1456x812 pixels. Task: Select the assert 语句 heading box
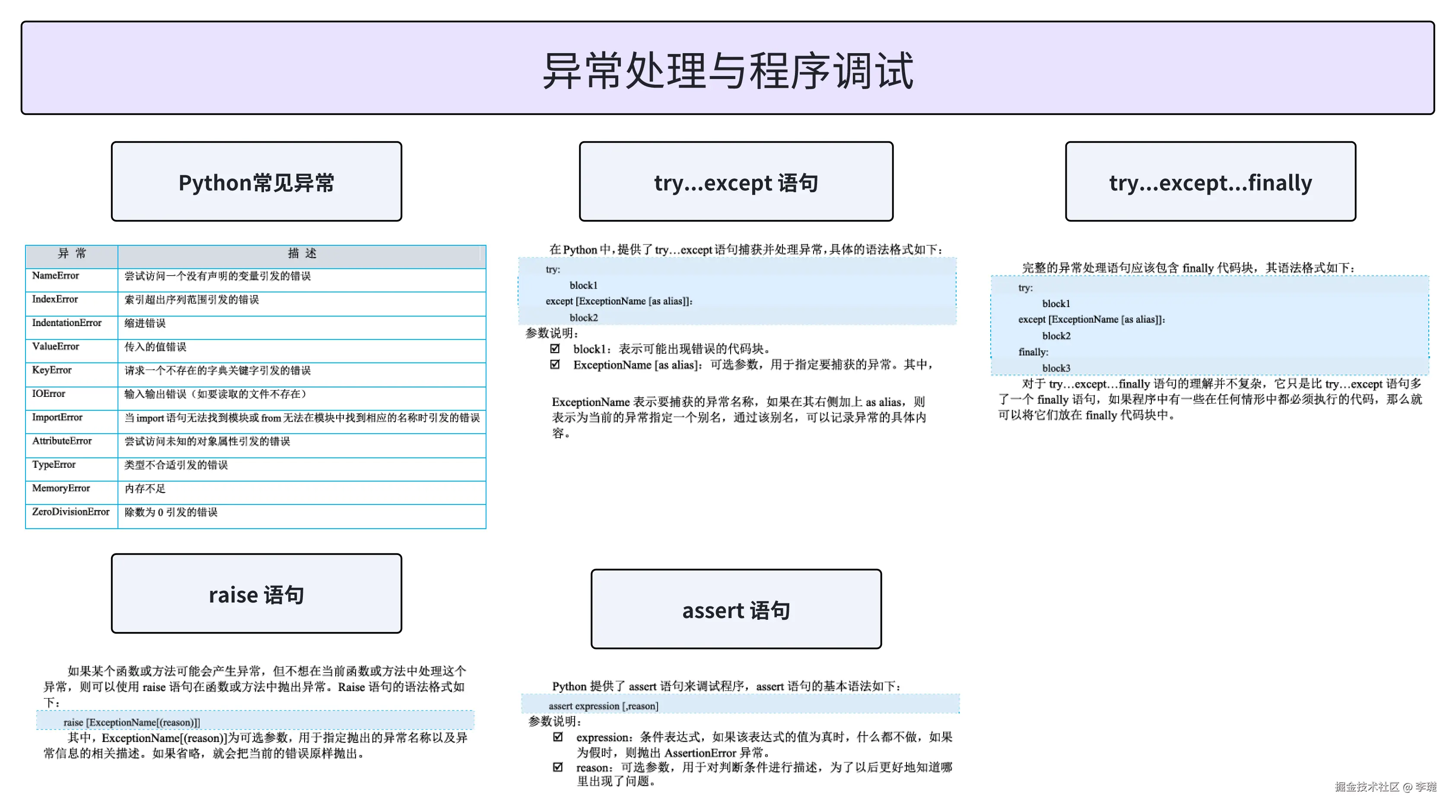(x=736, y=609)
